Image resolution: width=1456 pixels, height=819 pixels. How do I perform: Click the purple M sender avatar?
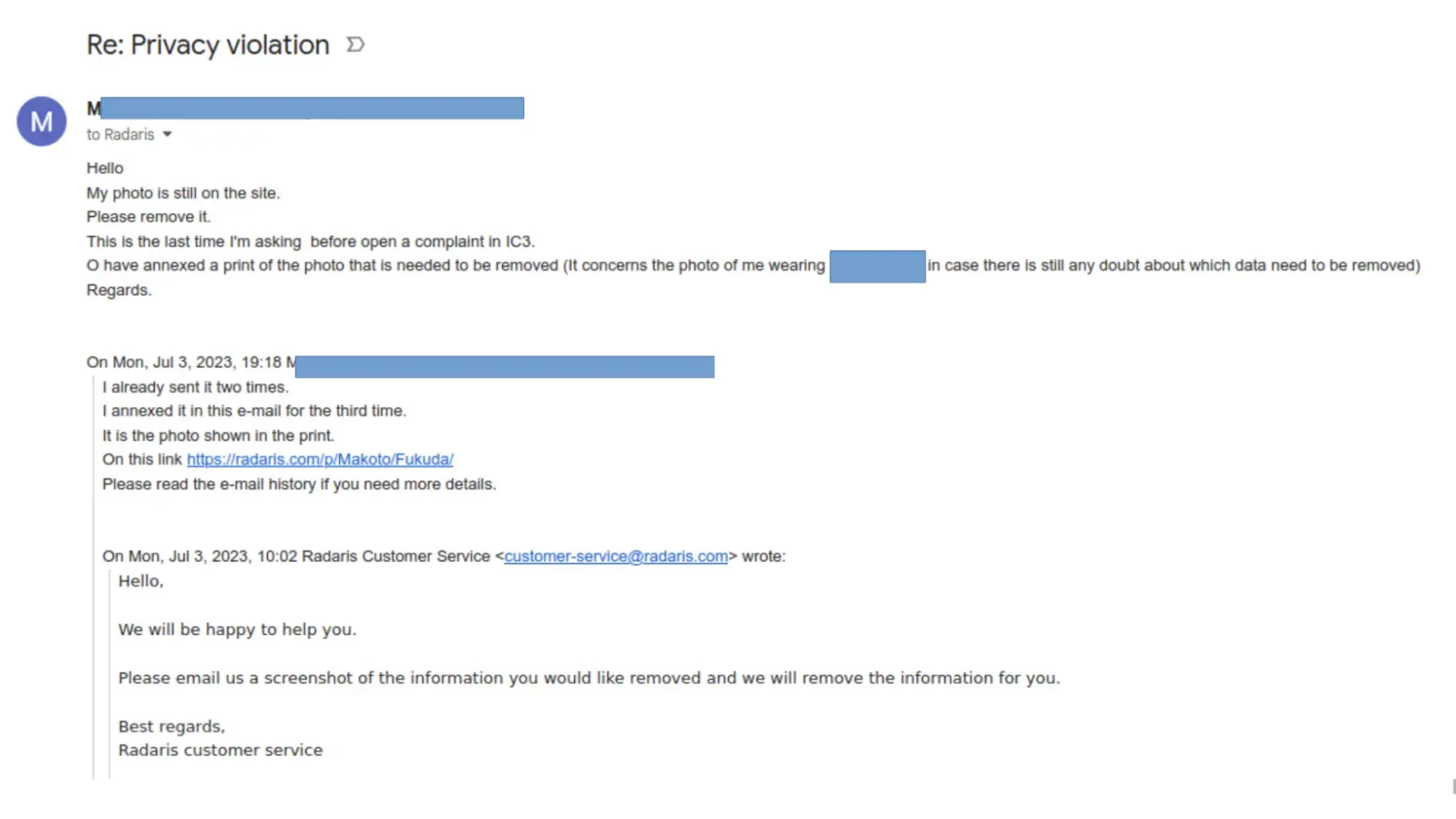[x=42, y=121]
